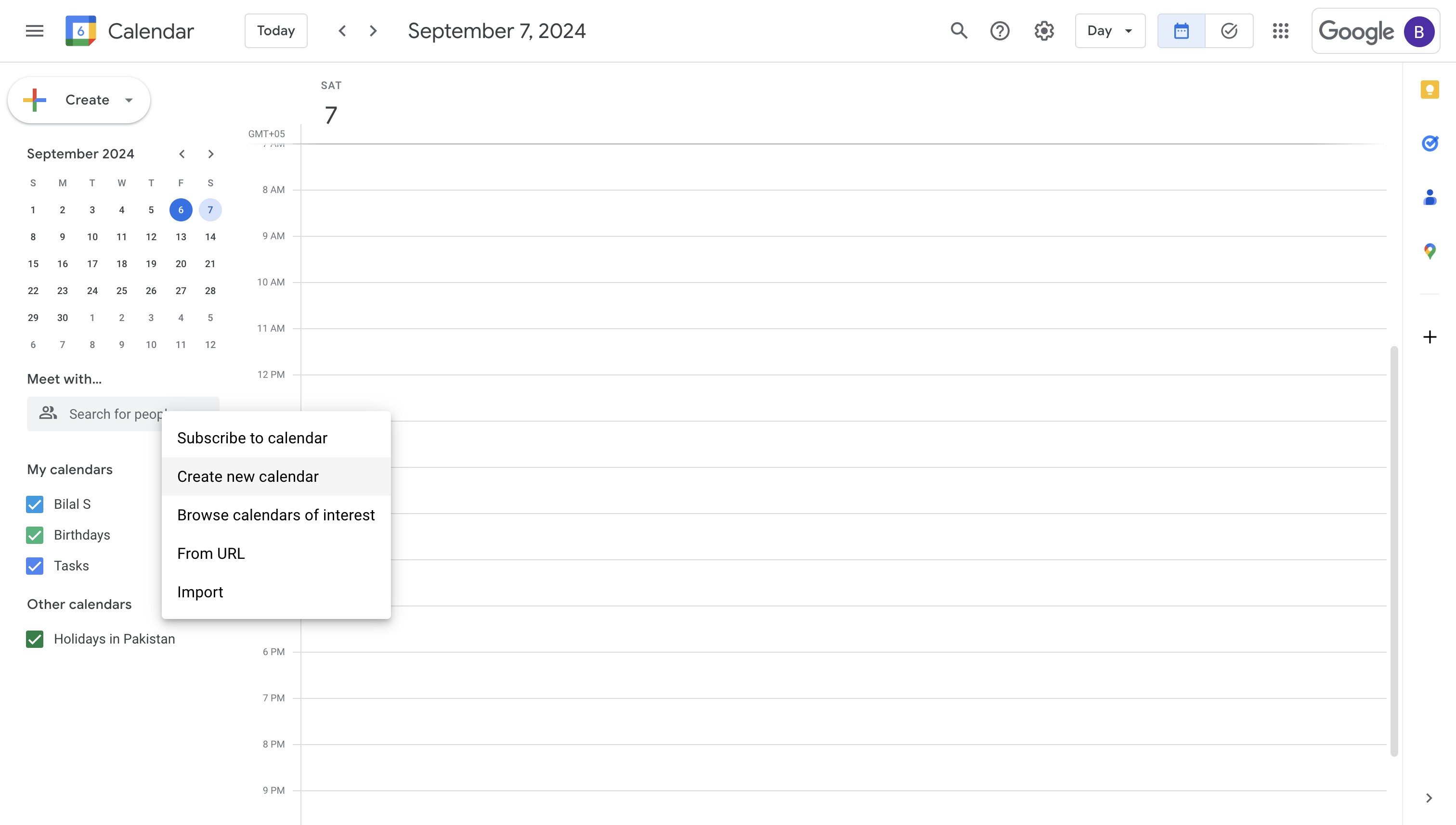Click the search magnifier icon
This screenshot has height=825, width=1456.
[958, 31]
